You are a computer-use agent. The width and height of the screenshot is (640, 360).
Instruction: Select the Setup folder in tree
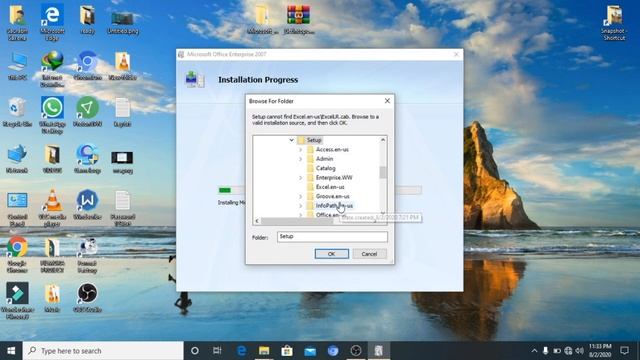point(314,140)
